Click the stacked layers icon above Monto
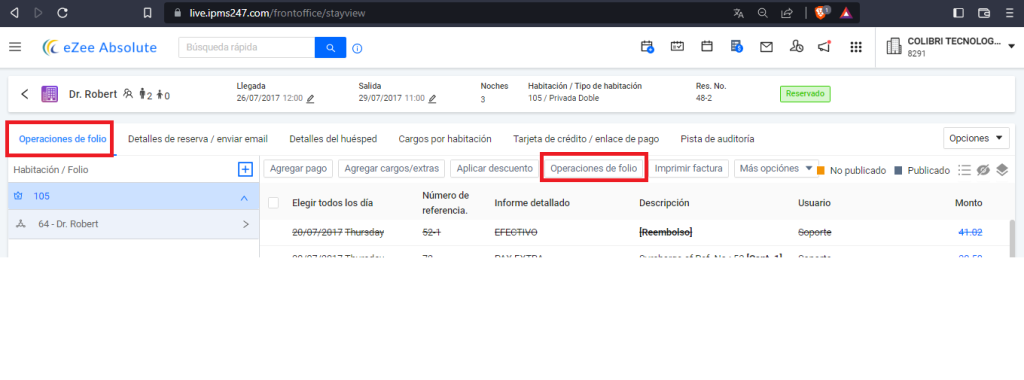The height and width of the screenshot is (380, 1024). click(x=1002, y=170)
